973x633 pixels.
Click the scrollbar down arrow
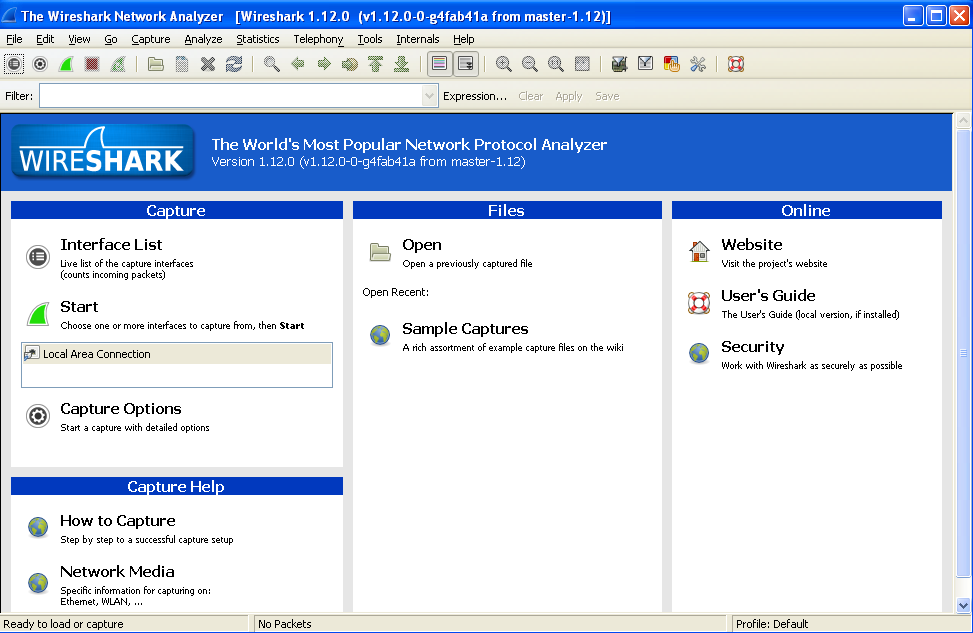pos(962,605)
